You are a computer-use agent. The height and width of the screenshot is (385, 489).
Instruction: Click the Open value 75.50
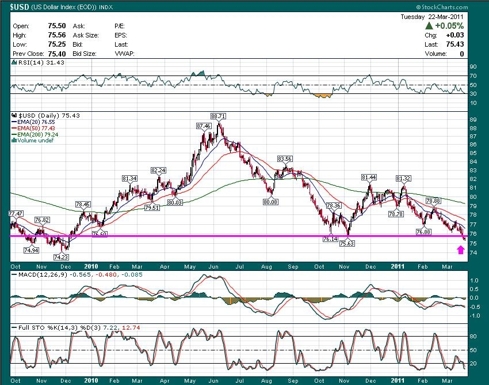pyautogui.click(x=57, y=26)
